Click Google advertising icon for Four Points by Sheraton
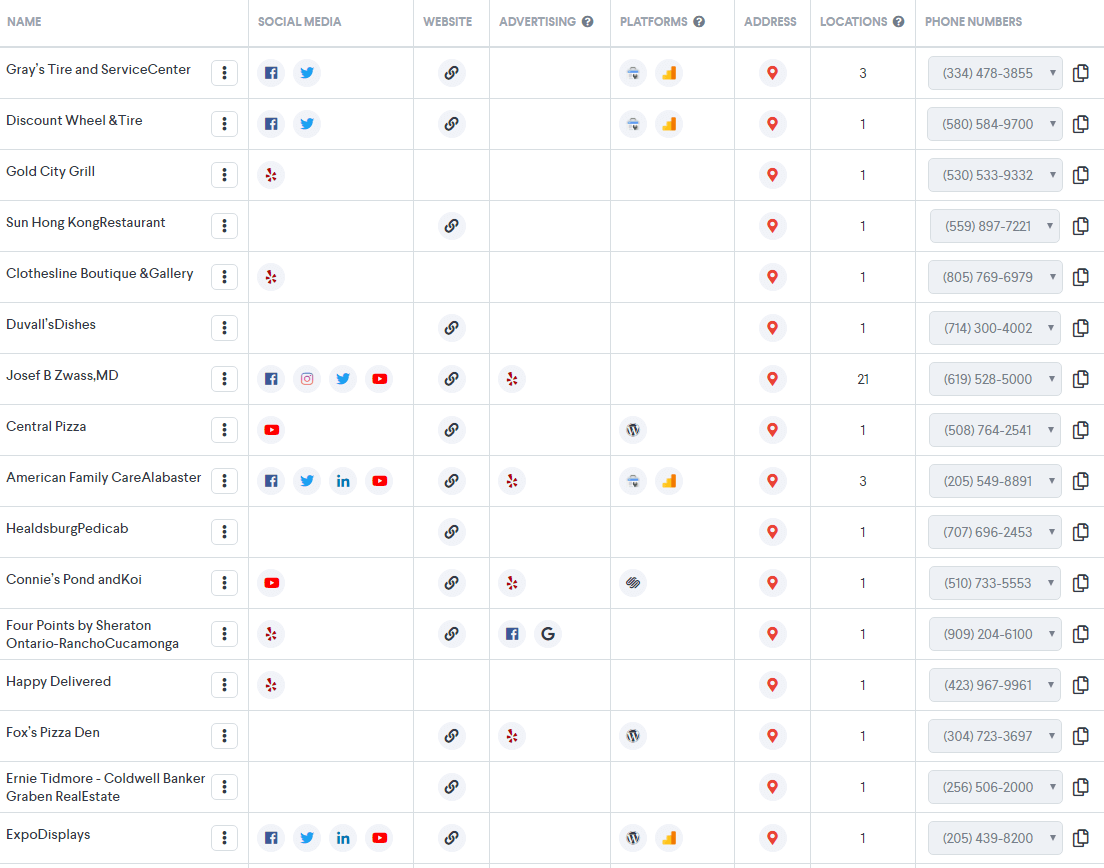 pos(548,634)
